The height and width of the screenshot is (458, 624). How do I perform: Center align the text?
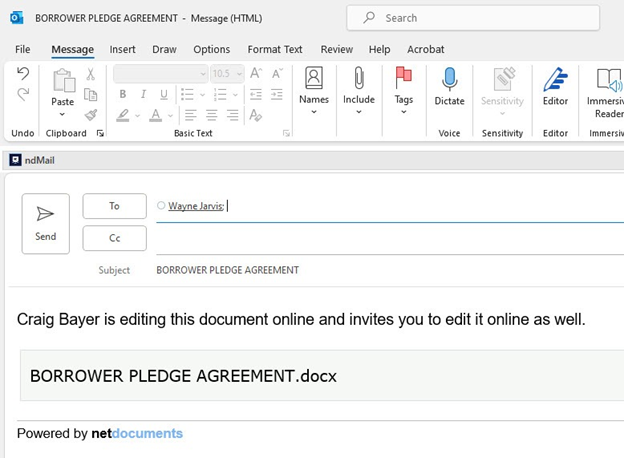pos(212,115)
